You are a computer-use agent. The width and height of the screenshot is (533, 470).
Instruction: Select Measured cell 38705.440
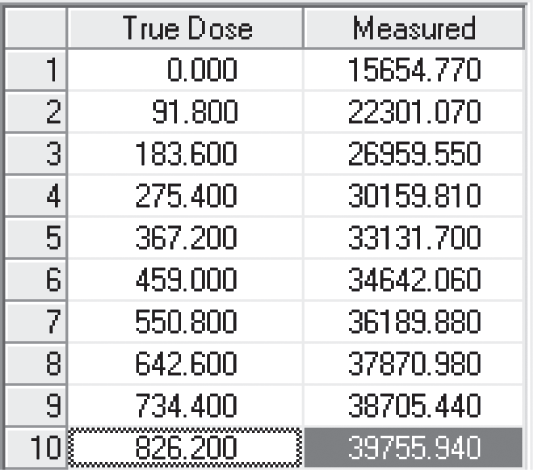point(413,405)
